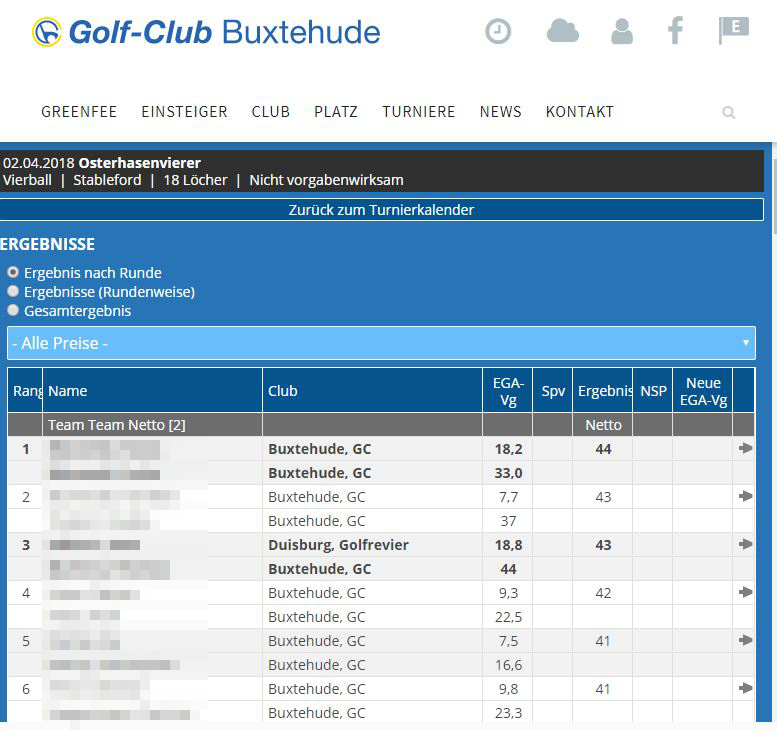Screen dimensions: 777x743
Task: Click the 'NSP' column header
Action: coord(653,391)
